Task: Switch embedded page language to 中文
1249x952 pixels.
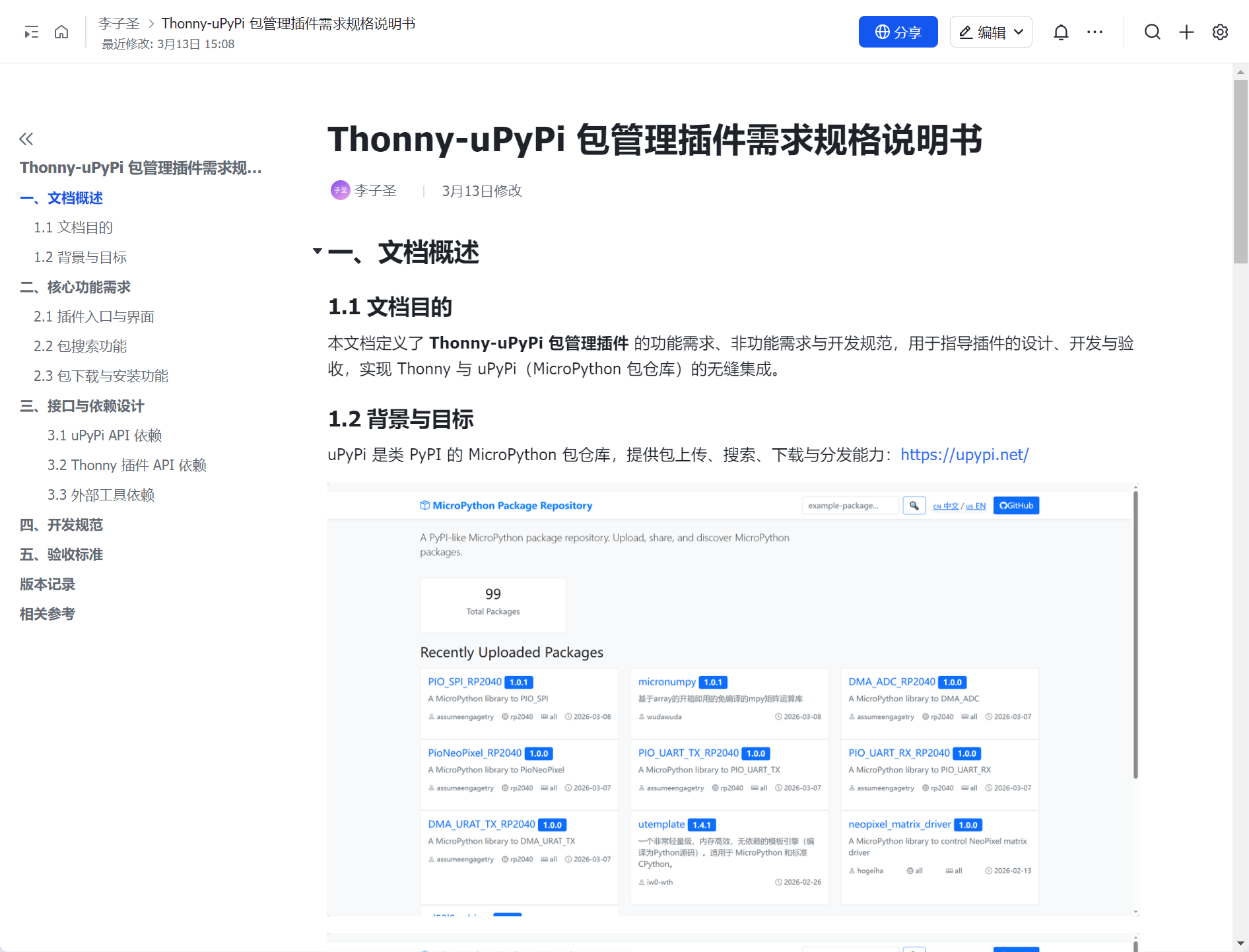Action: (x=945, y=506)
